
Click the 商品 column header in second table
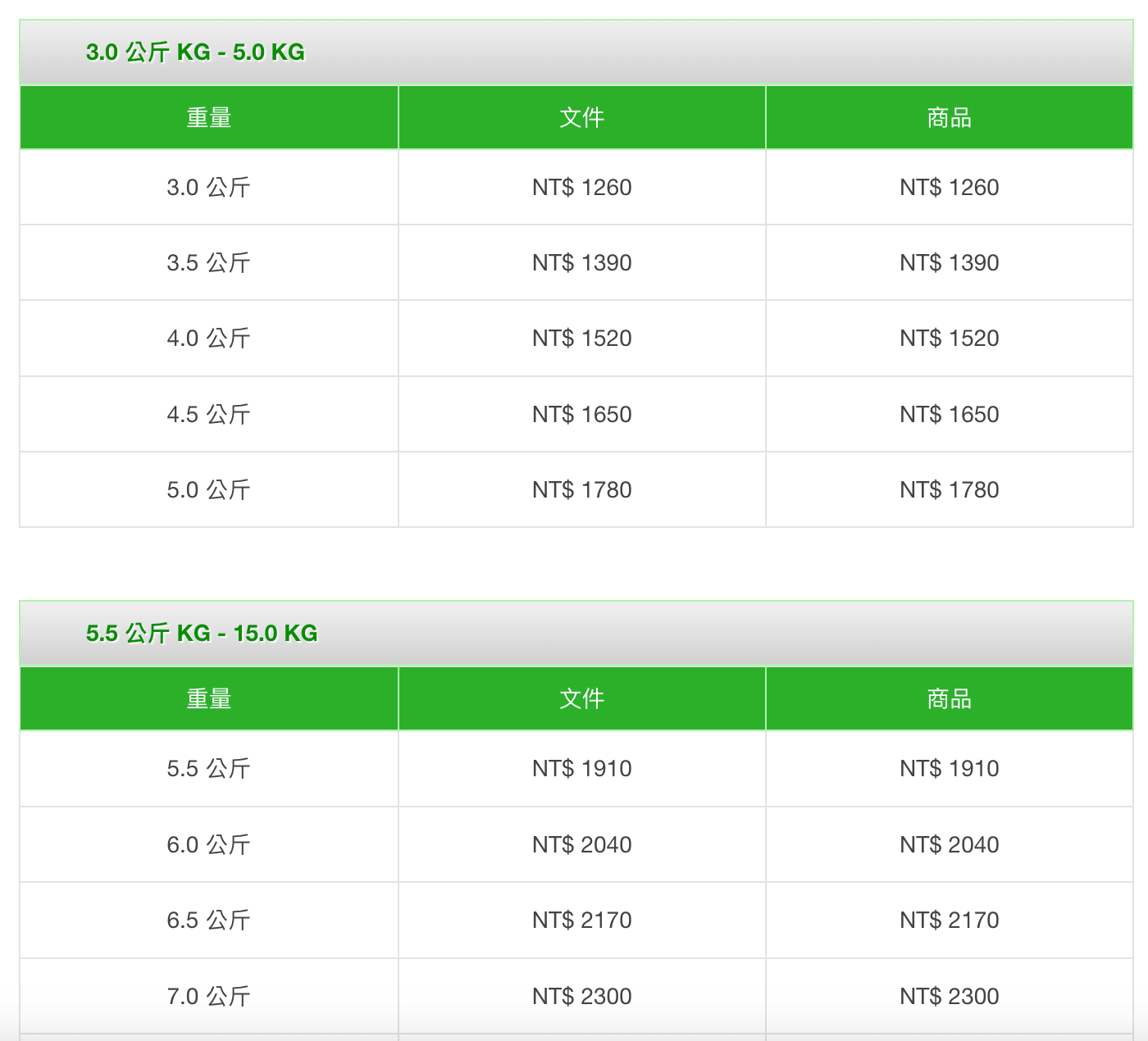click(x=949, y=699)
